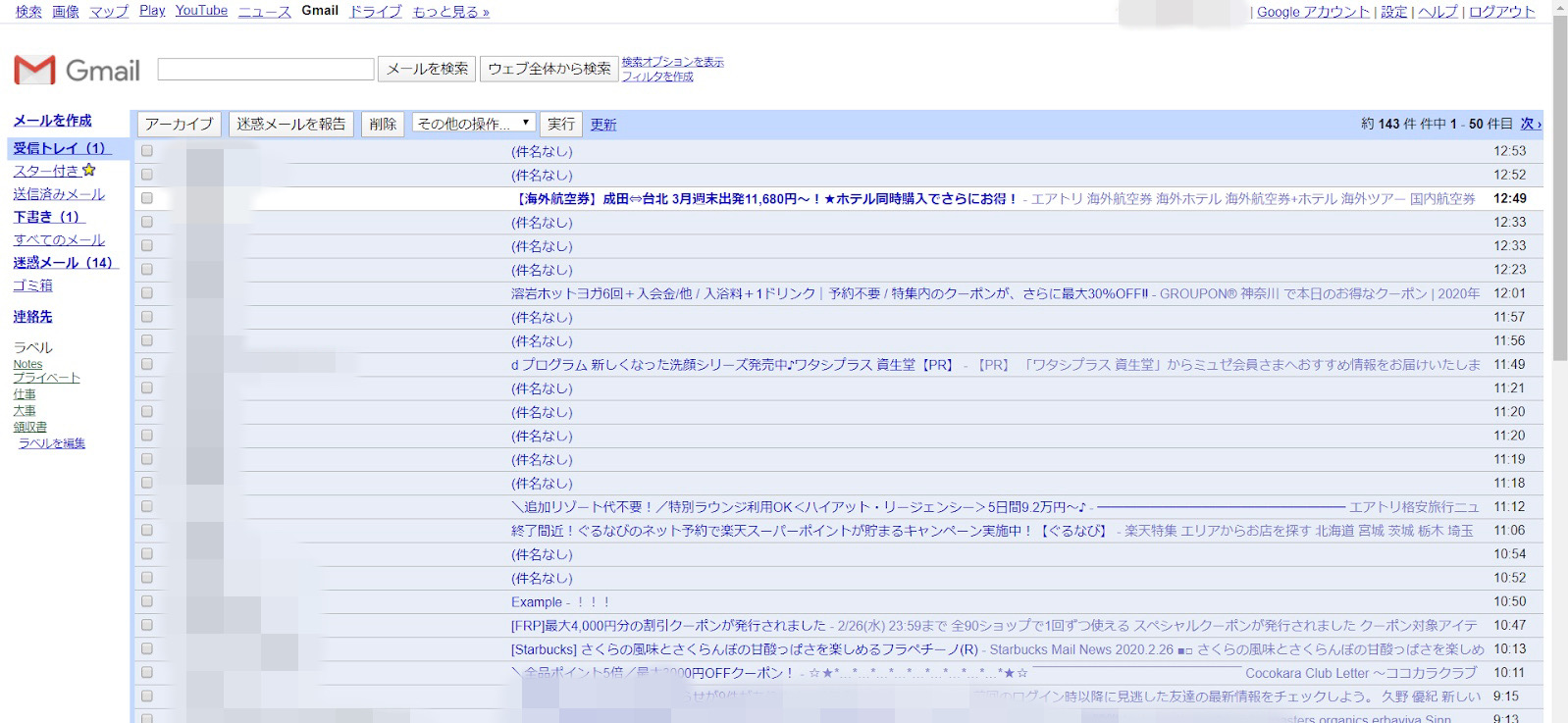The image size is (1568, 723).
Task: Click the mail search input field
Action: 266,69
